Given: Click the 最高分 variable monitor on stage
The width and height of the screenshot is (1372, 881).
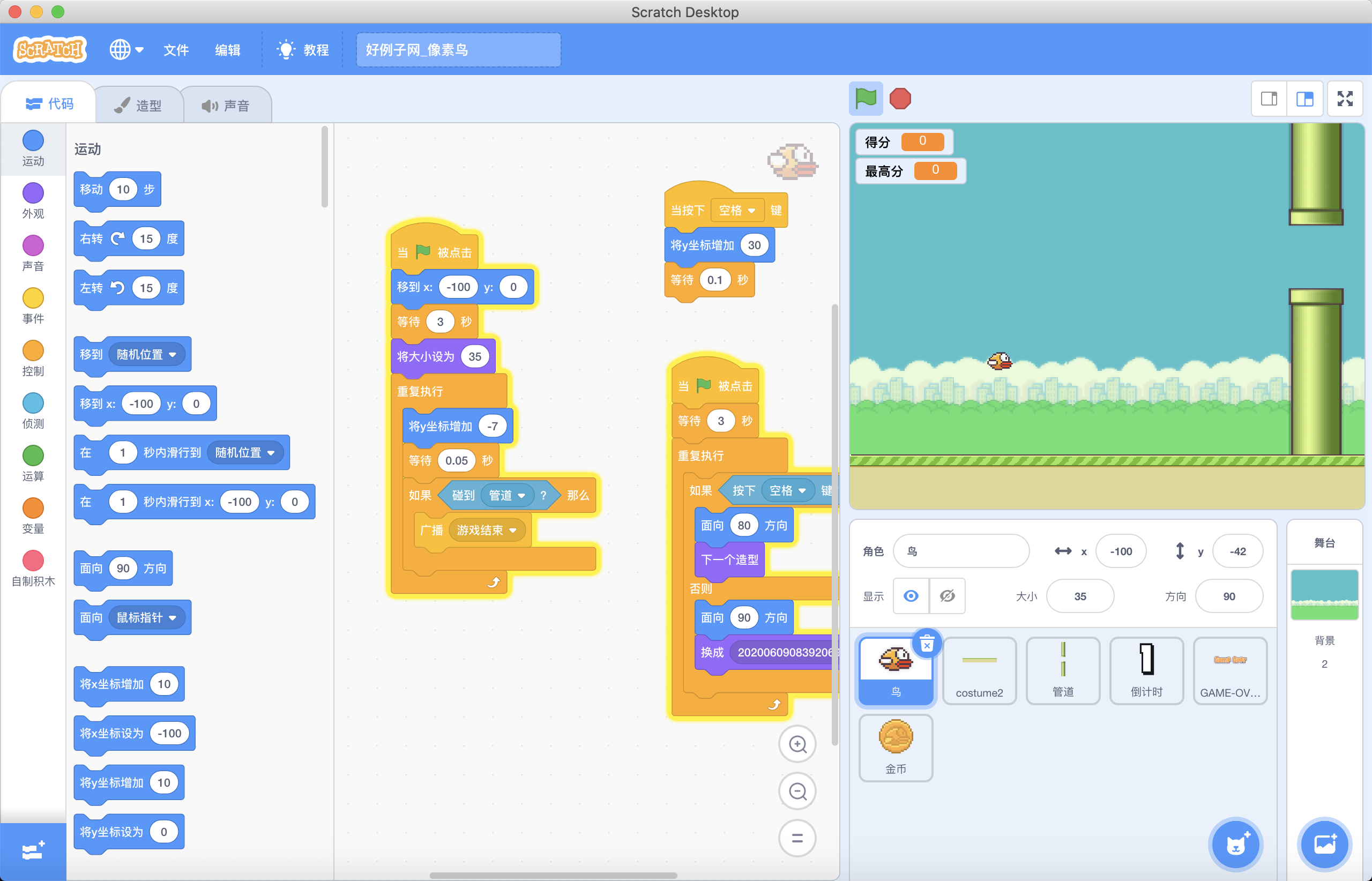Looking at the screenshot, I should pyautogui.click(x=910, y=170).
